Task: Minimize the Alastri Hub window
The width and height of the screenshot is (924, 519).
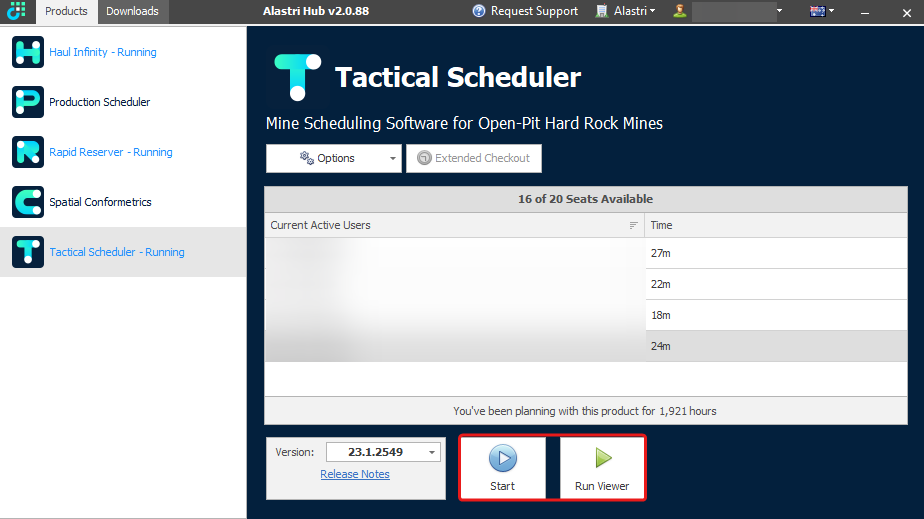Action: [864, 12]
